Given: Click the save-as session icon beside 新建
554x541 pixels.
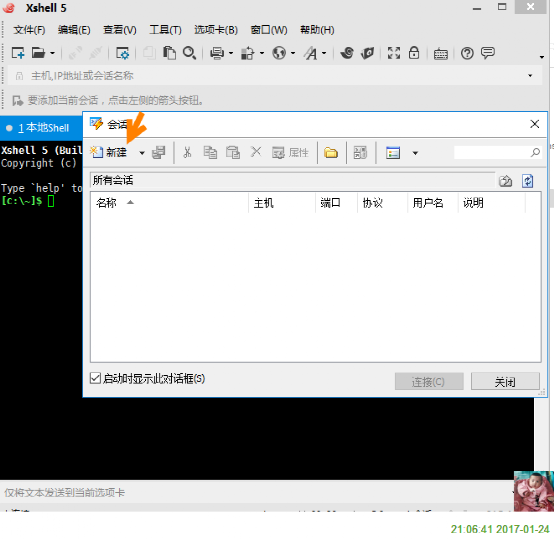Looking at the screenshot, I should [158, 153].
